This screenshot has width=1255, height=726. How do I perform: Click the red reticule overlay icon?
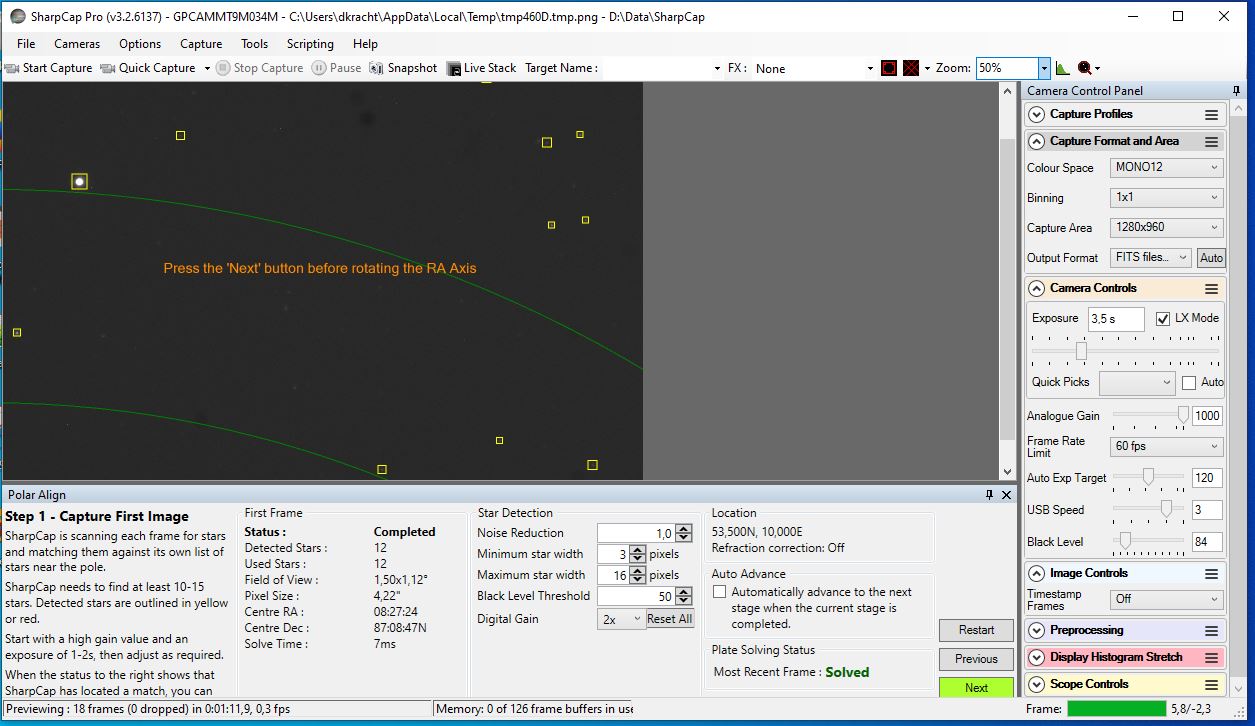click(x=888, y=68)
